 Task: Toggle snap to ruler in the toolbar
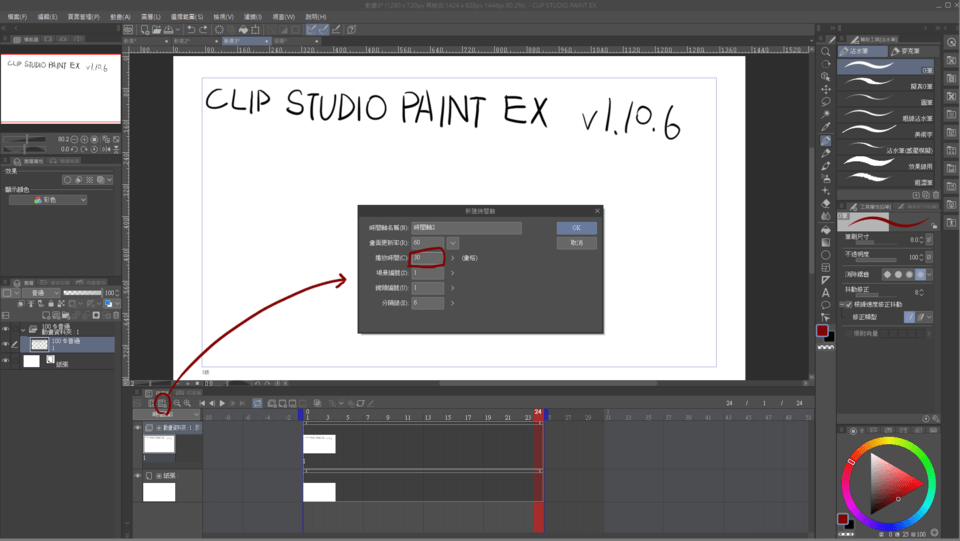pyautogui.click(x=312, y=29)
